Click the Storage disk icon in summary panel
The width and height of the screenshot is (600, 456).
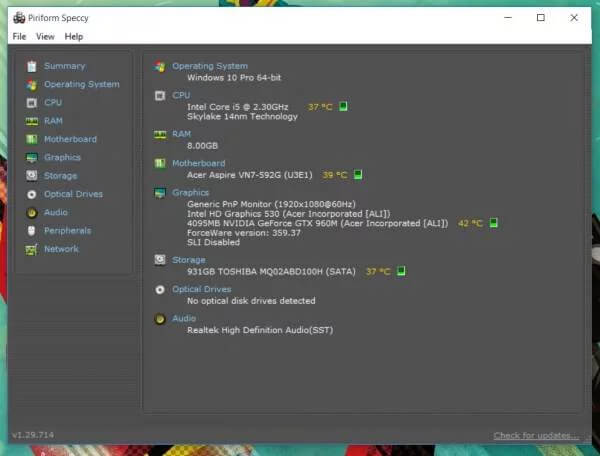(x=160, y=260)
